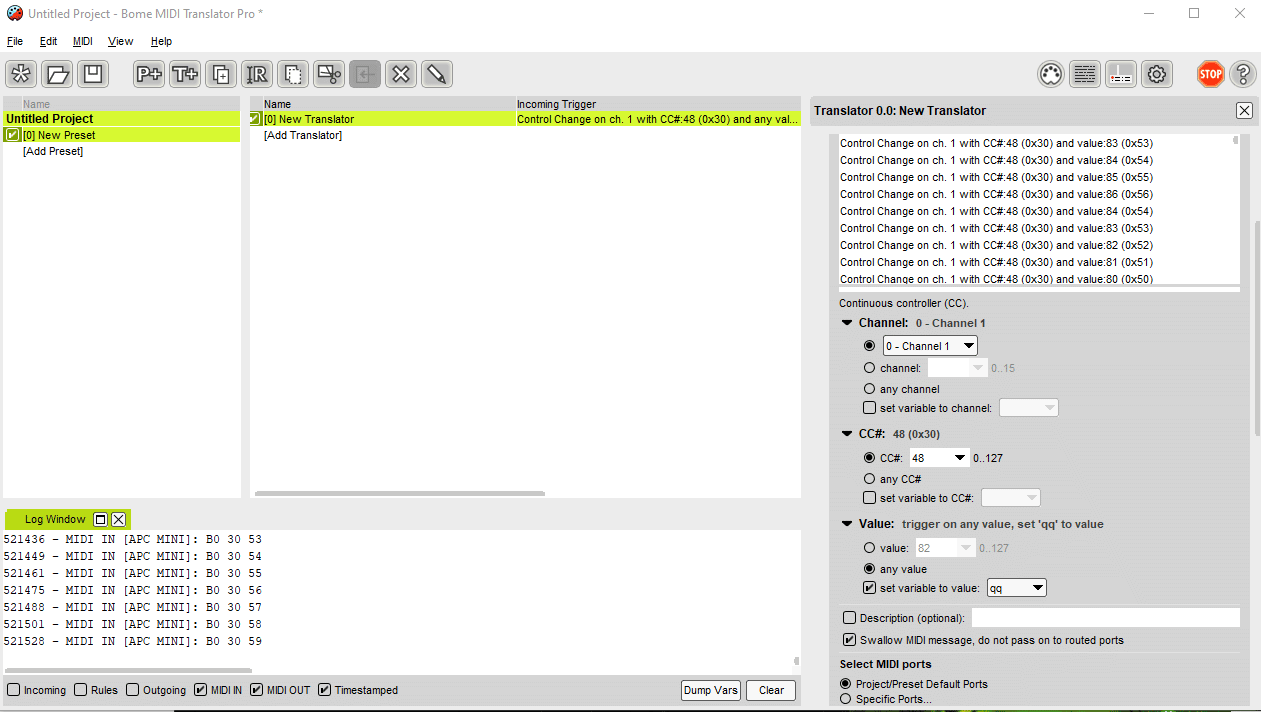Click the Dump Vars button
Image resolution: width=1261 pixels, height=712 pixels.
point(711,690)
